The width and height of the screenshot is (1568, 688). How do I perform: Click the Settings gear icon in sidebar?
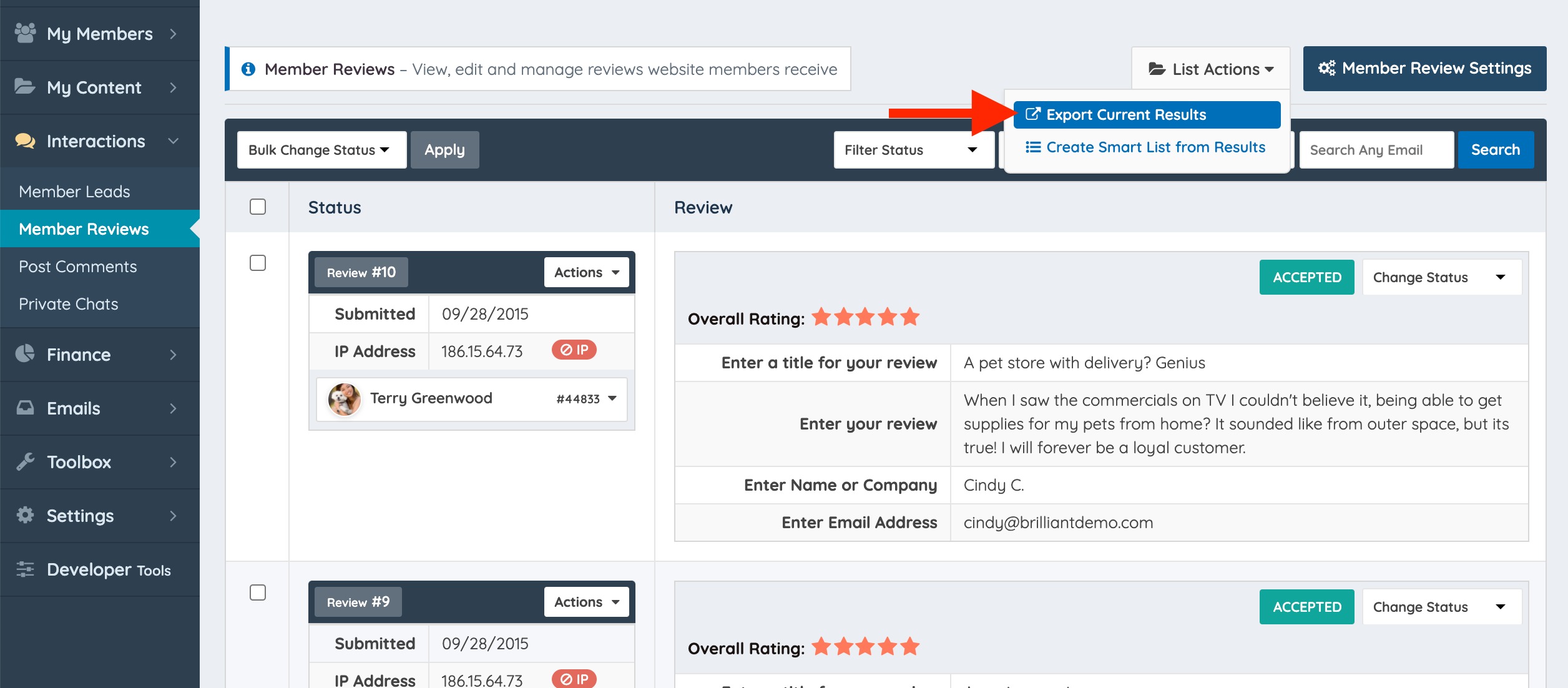pyautogui.click(x=25, y=515)
